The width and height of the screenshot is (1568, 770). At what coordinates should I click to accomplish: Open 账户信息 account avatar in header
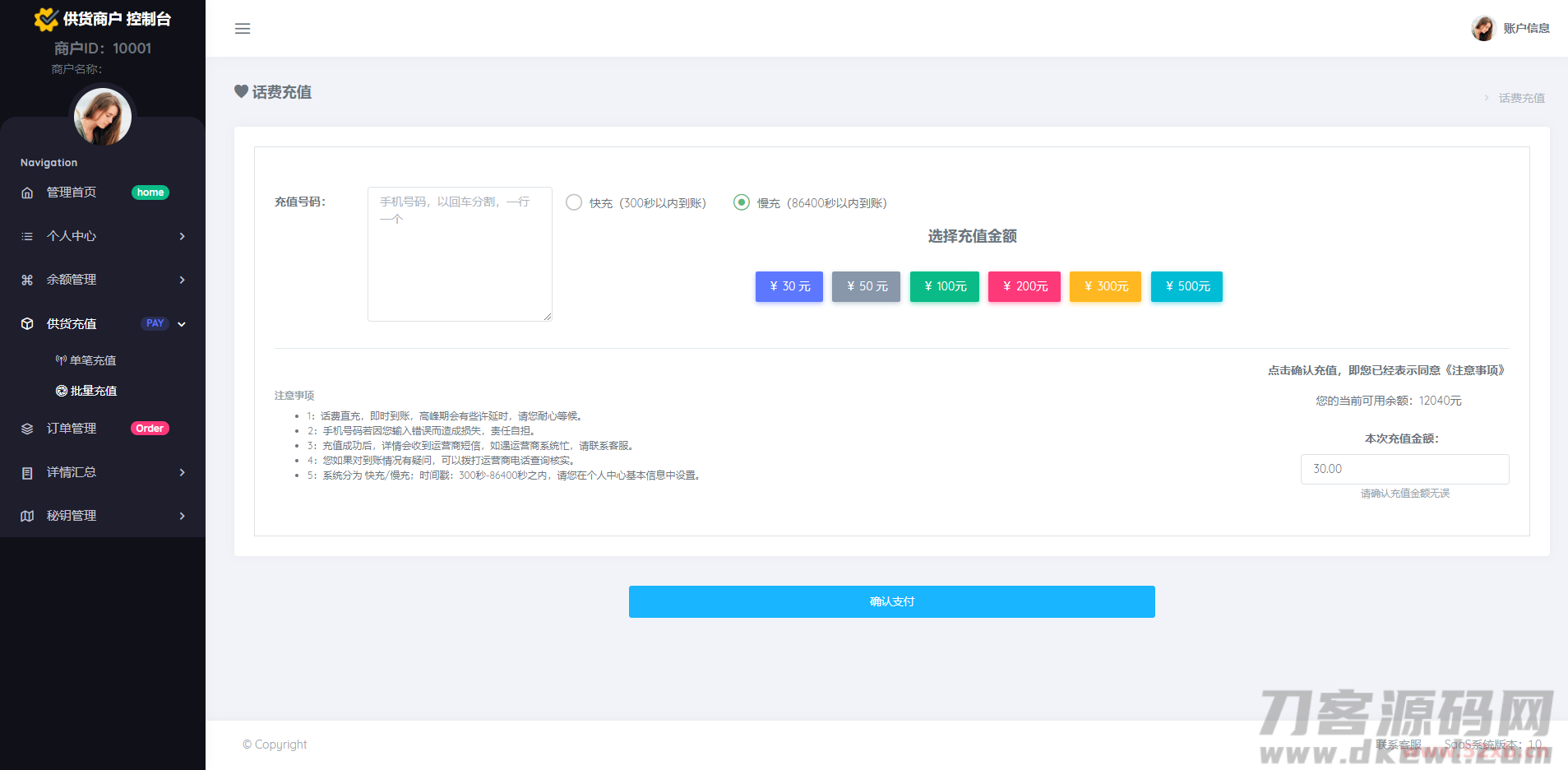coord(1483,28)
